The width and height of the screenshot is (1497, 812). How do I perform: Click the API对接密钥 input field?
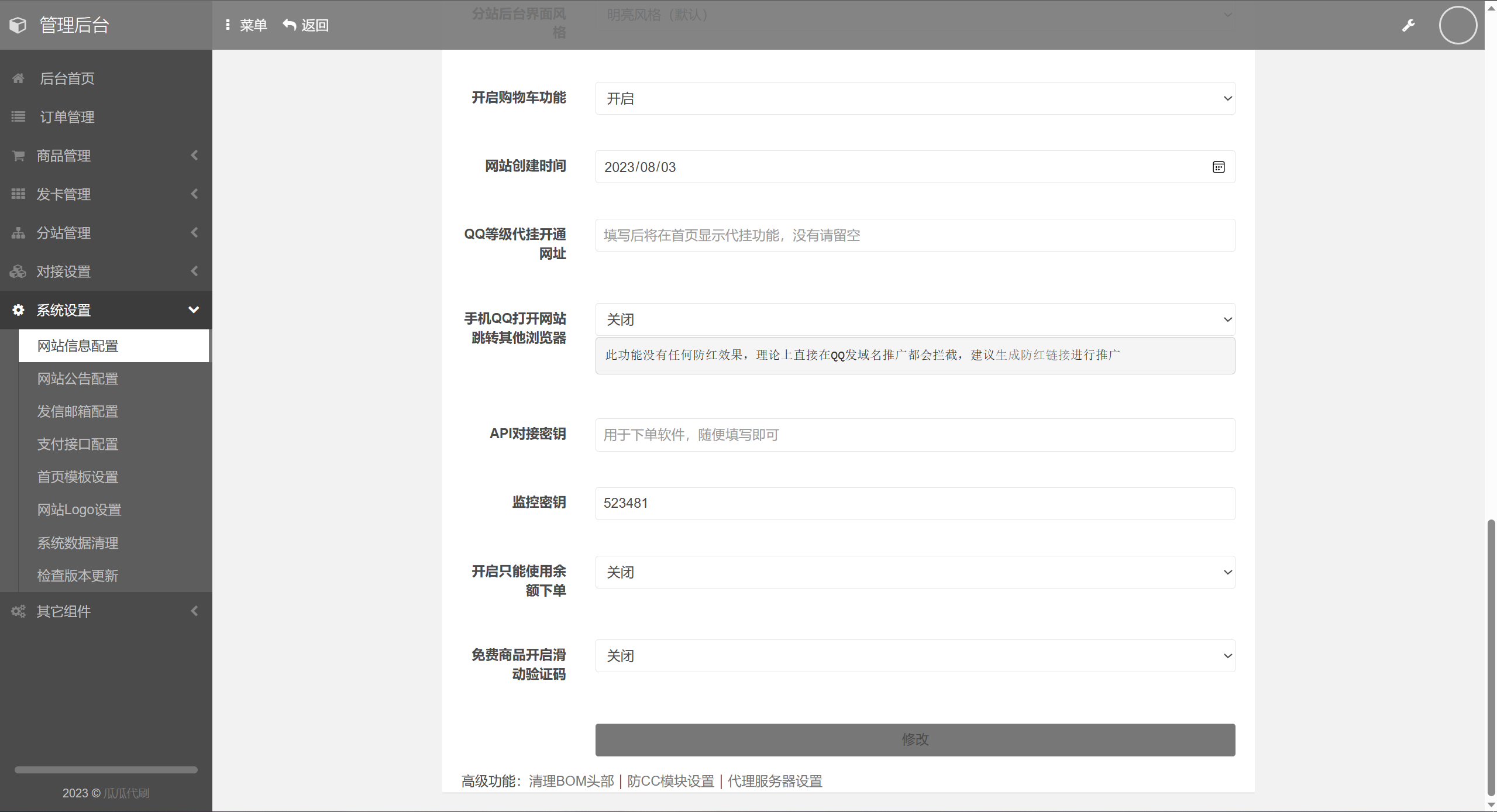pos(914,435)
